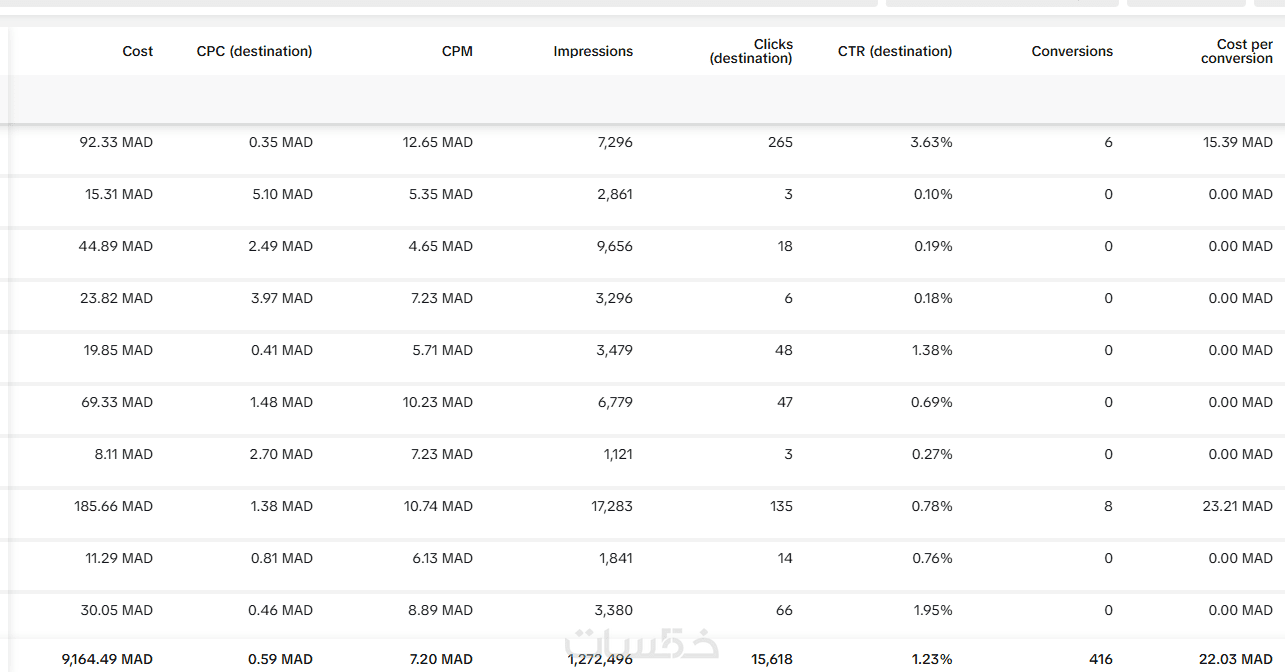1285x672 pixels.
Task: Click the 17,283 impressions cell
Action: point(612,506)
